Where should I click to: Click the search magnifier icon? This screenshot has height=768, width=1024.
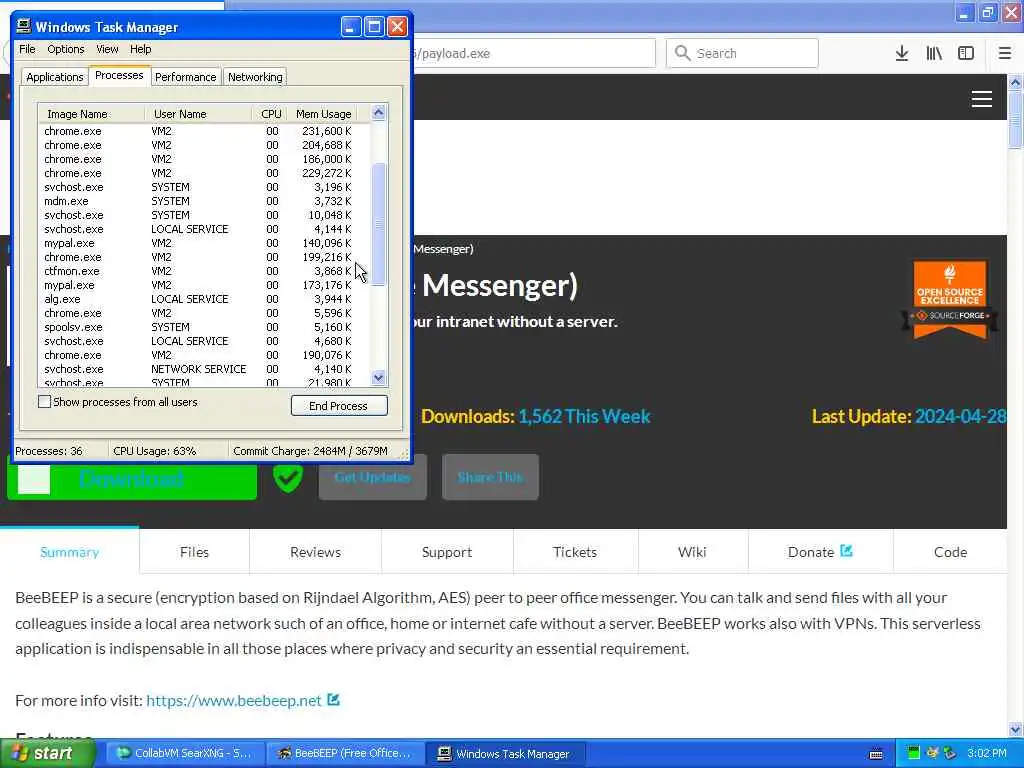pyautogui.click(x=682, y=53)
